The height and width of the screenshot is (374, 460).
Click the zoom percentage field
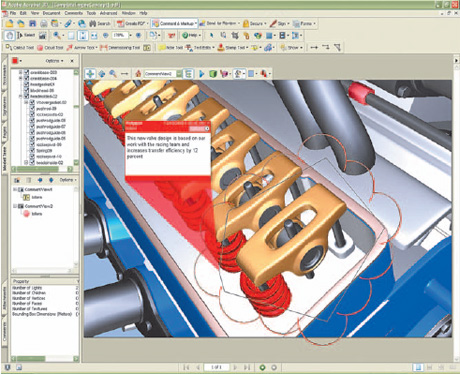tap(119, 35)
